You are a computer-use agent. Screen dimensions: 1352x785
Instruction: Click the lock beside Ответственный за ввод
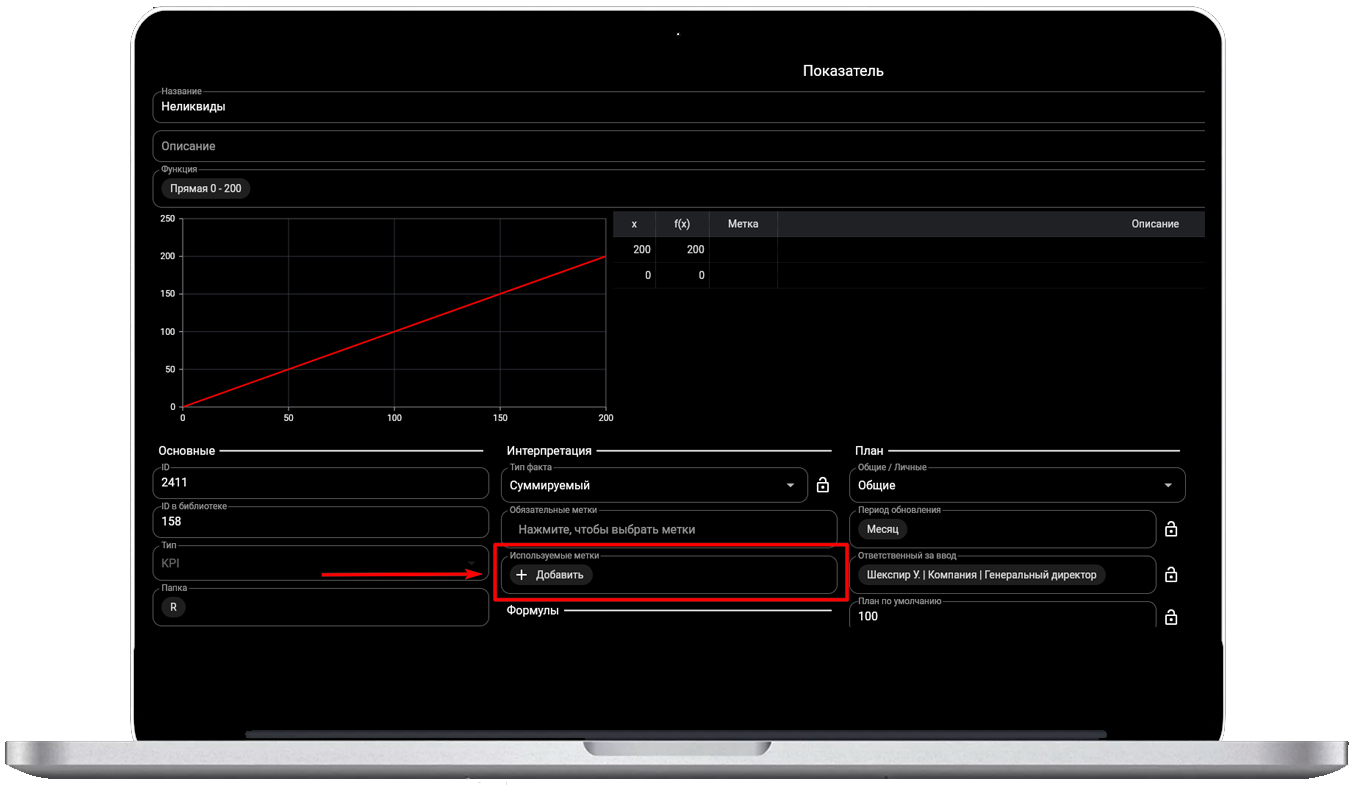[1171, 575]
